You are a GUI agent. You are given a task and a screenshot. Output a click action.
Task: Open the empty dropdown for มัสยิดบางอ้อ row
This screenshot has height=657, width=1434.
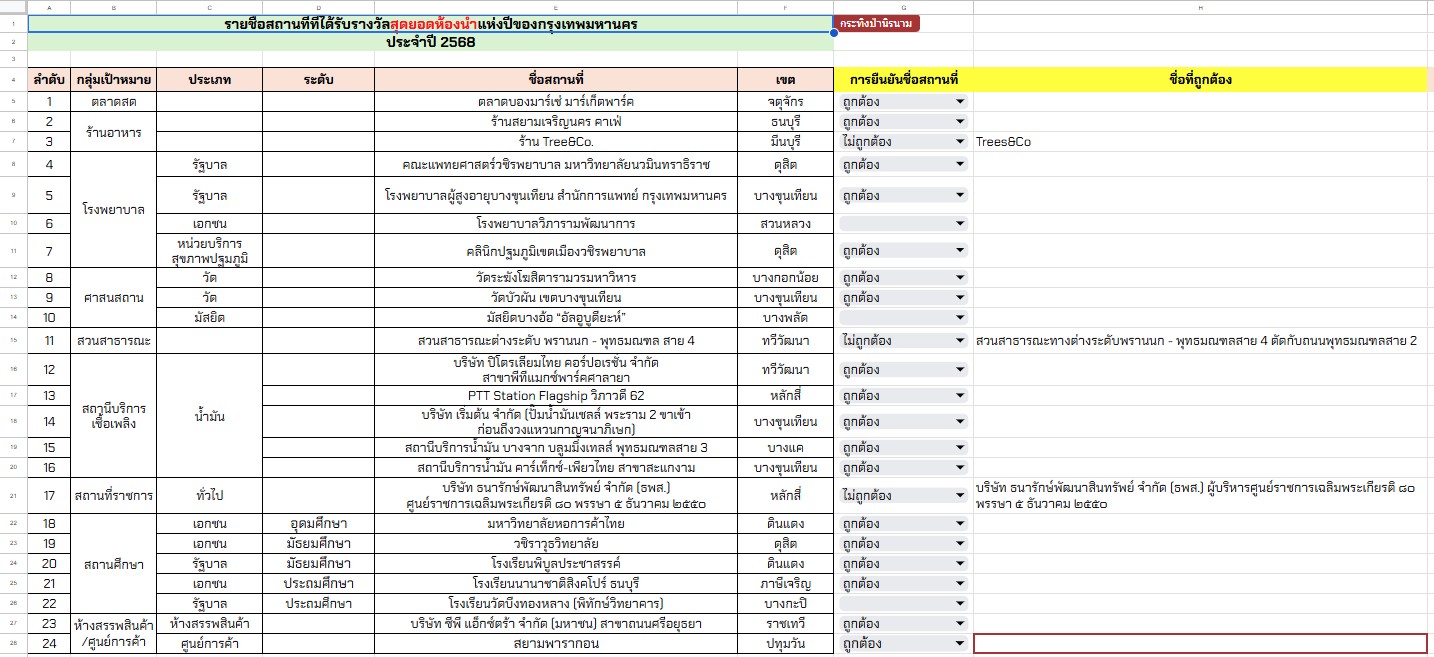904,317
